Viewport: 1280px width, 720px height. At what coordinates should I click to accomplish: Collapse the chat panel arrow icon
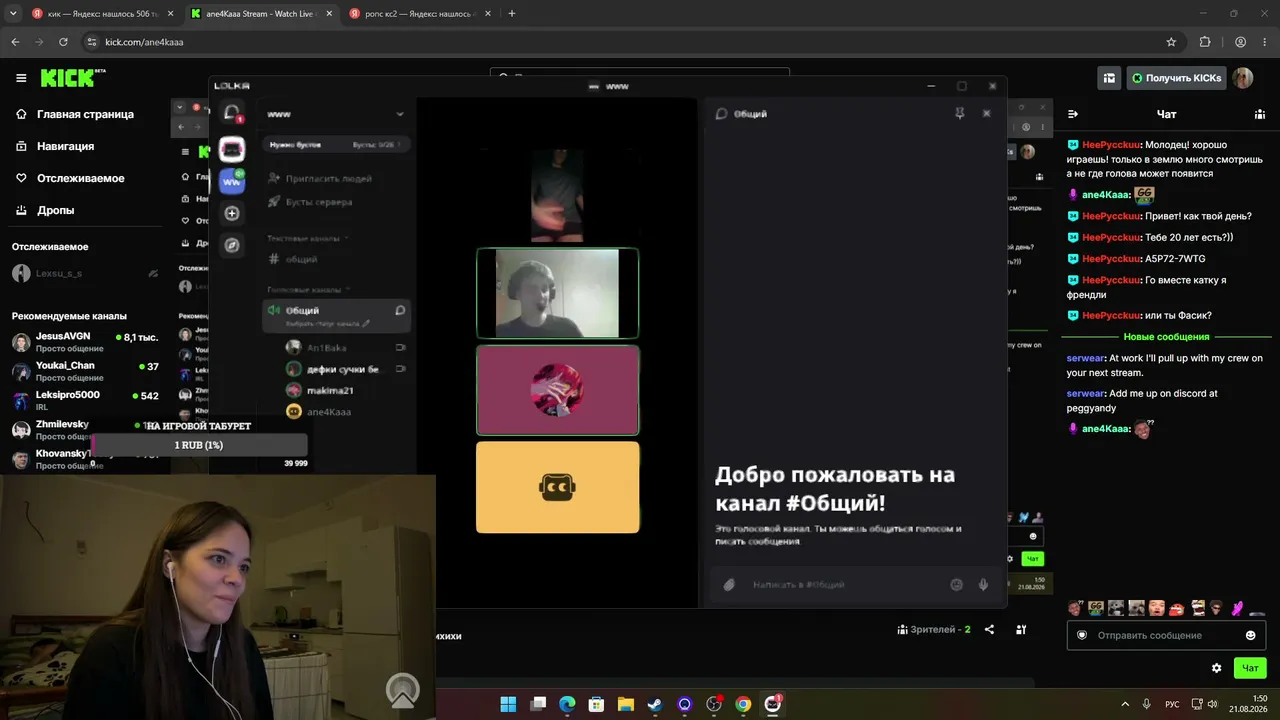pos(1073,114)
